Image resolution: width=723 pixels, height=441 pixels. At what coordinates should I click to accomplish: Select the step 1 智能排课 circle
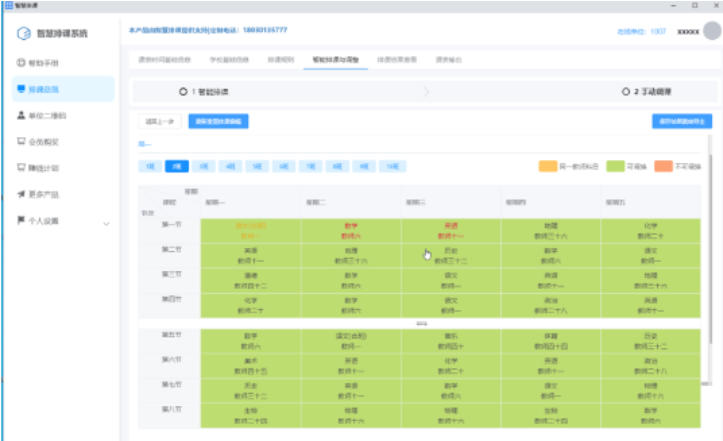click(x=182, y=92)
